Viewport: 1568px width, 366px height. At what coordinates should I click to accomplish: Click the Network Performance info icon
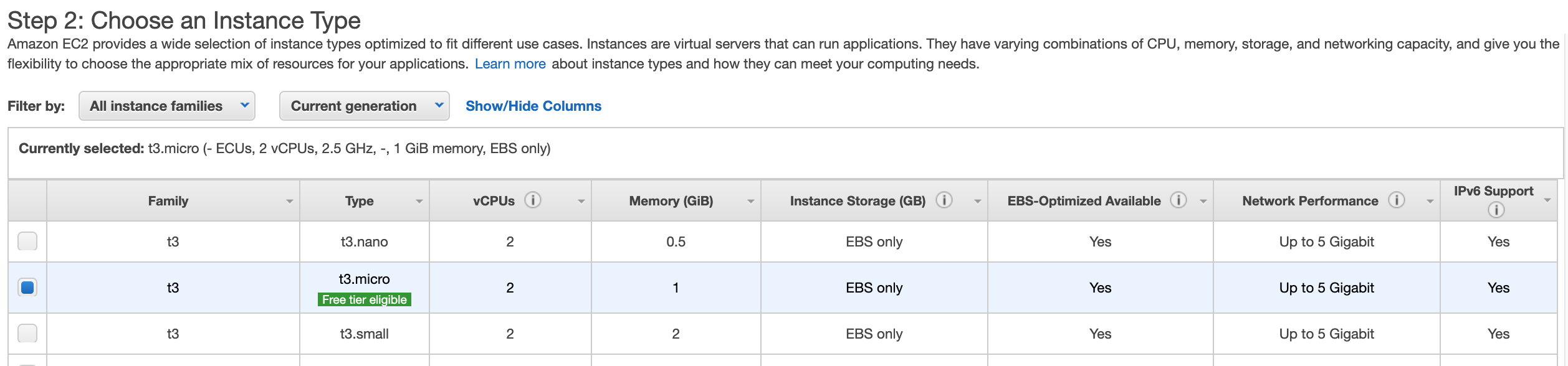coord(1397,200)
